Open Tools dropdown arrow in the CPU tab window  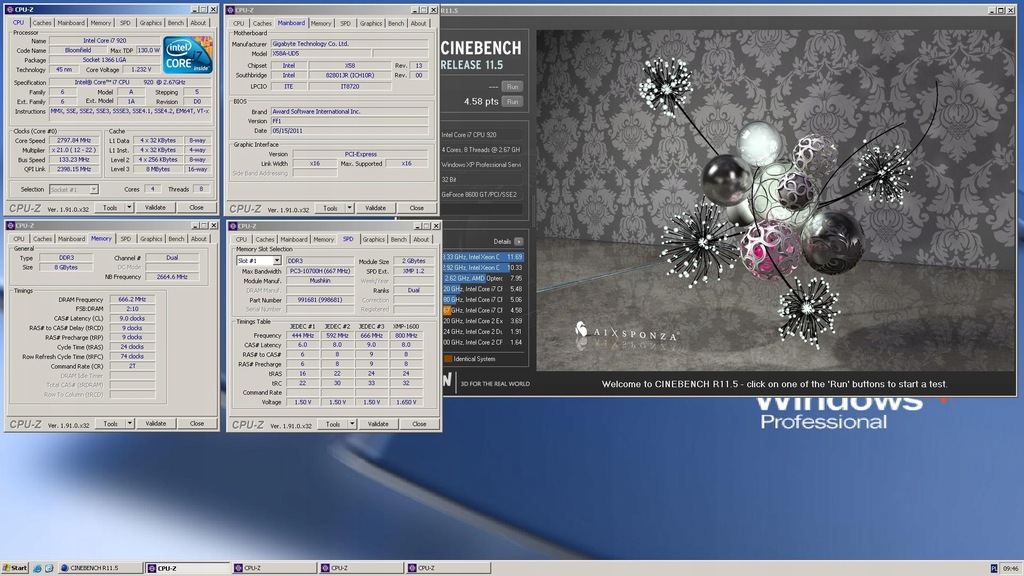tap(129, 208)
